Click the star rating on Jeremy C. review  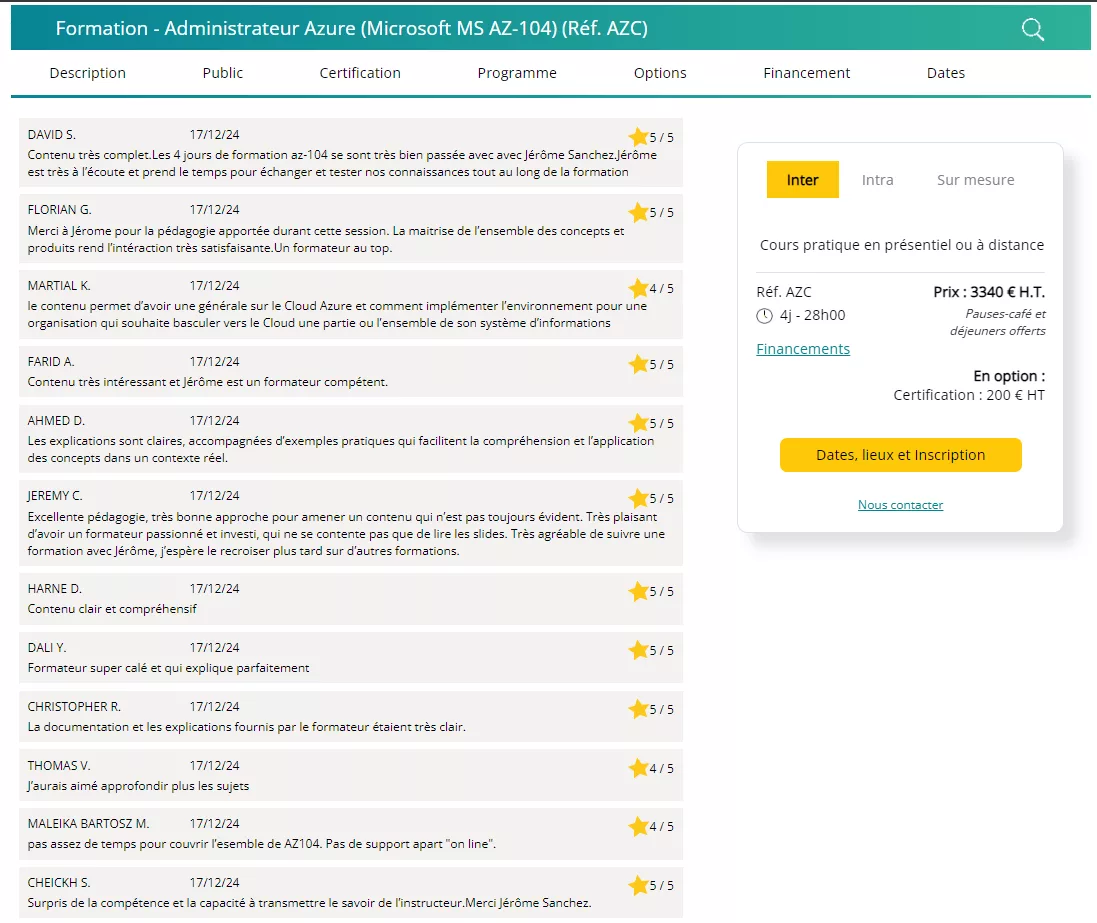pos(638,498)
